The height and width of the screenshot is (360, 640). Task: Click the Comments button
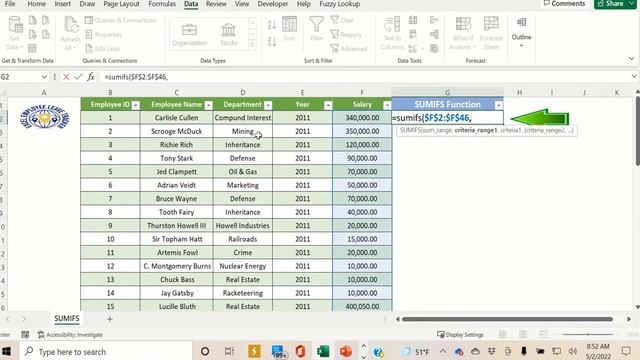(x=564, y=4)
